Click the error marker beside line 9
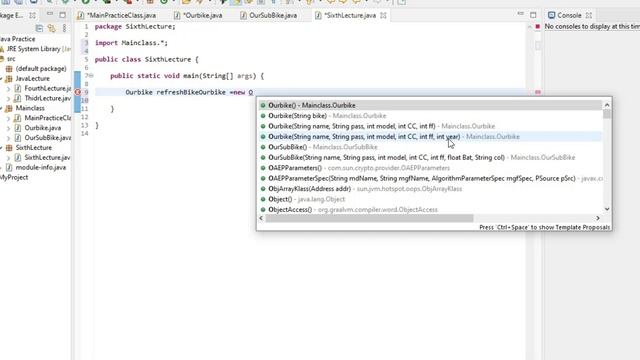Image resolution: width=640 pixels, height=360 pixels. (78, 92)
